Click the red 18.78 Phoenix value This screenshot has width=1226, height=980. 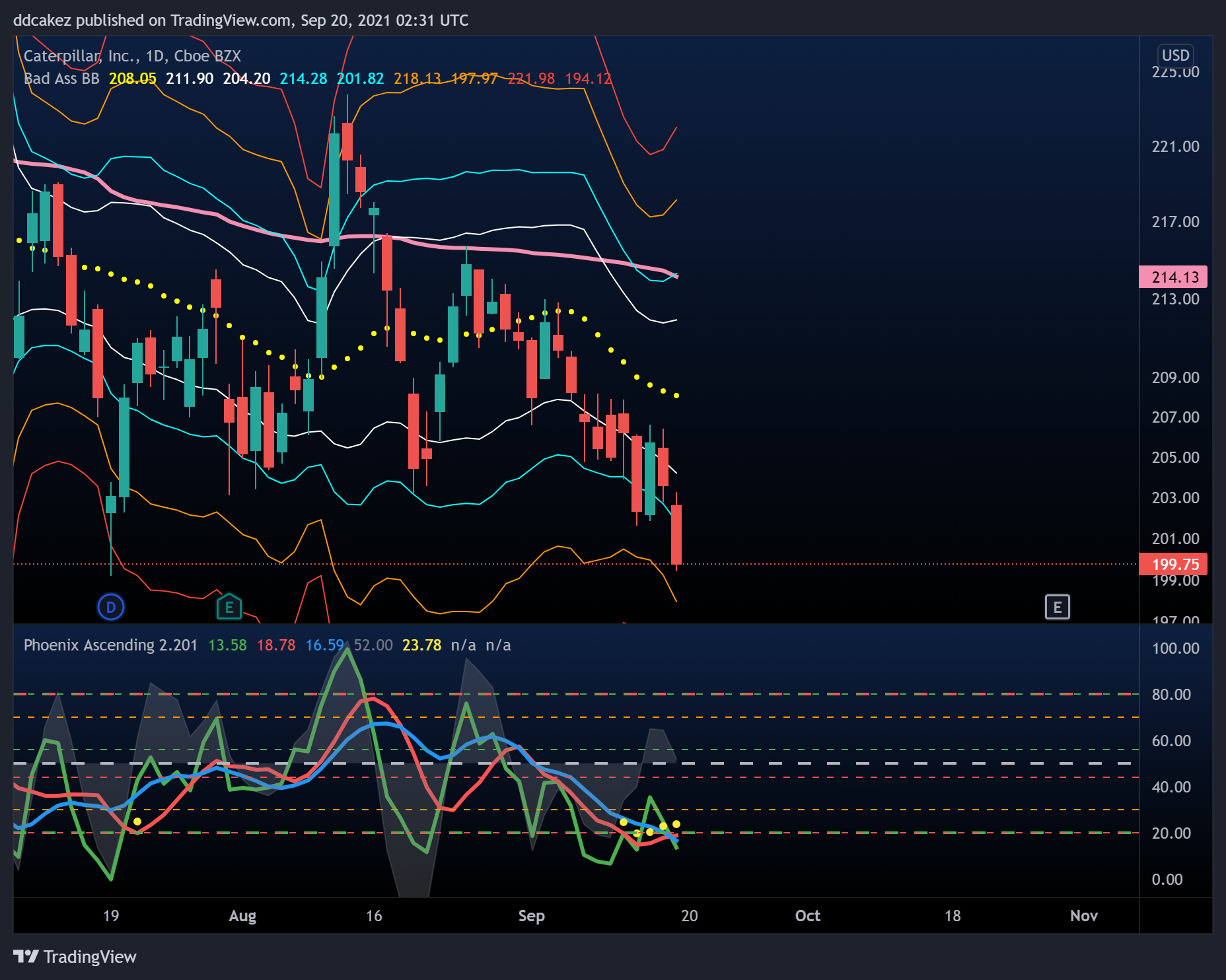pos(276,645)
